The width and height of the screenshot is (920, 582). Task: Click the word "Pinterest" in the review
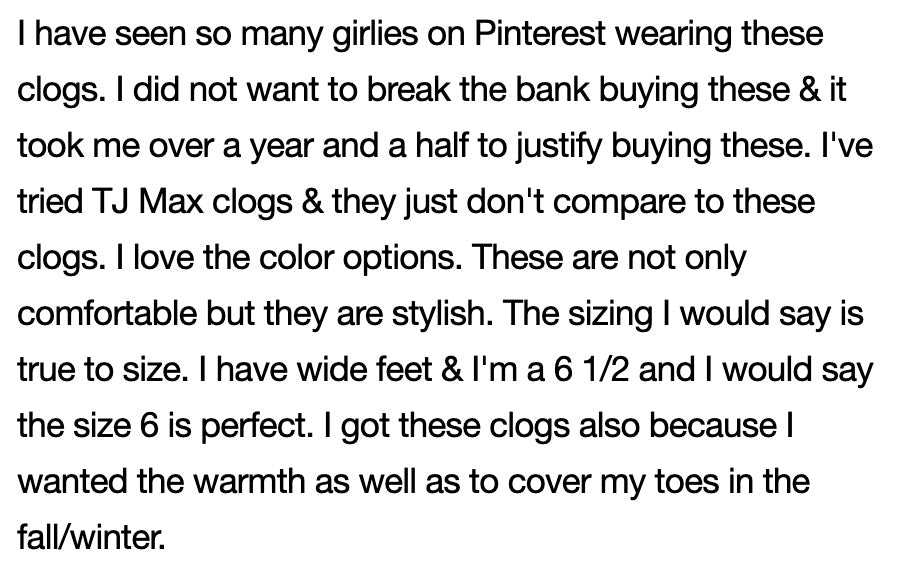pyautogui.click(x=539, y=35)
